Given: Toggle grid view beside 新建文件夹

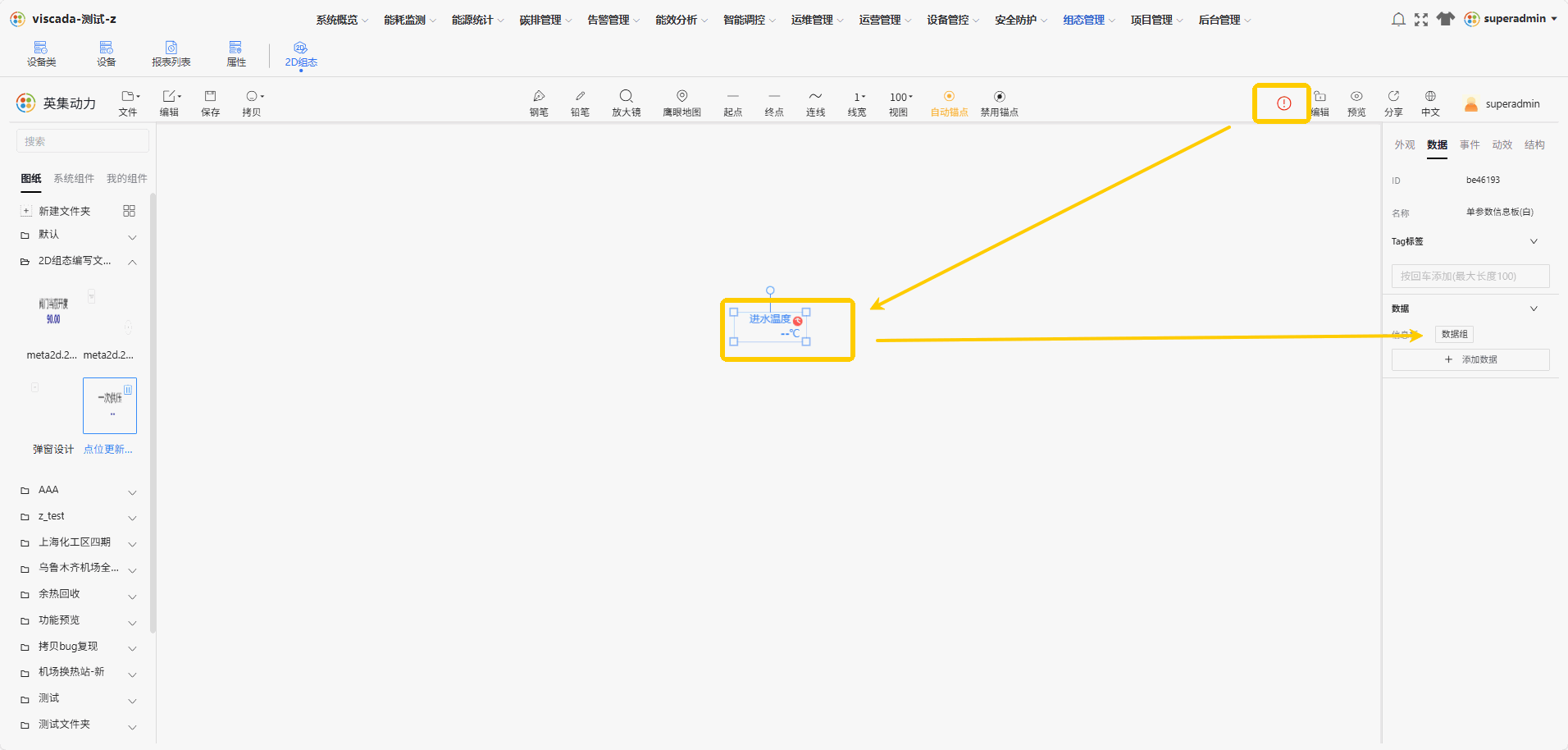Looking at the screenshot, I should 129,211.
